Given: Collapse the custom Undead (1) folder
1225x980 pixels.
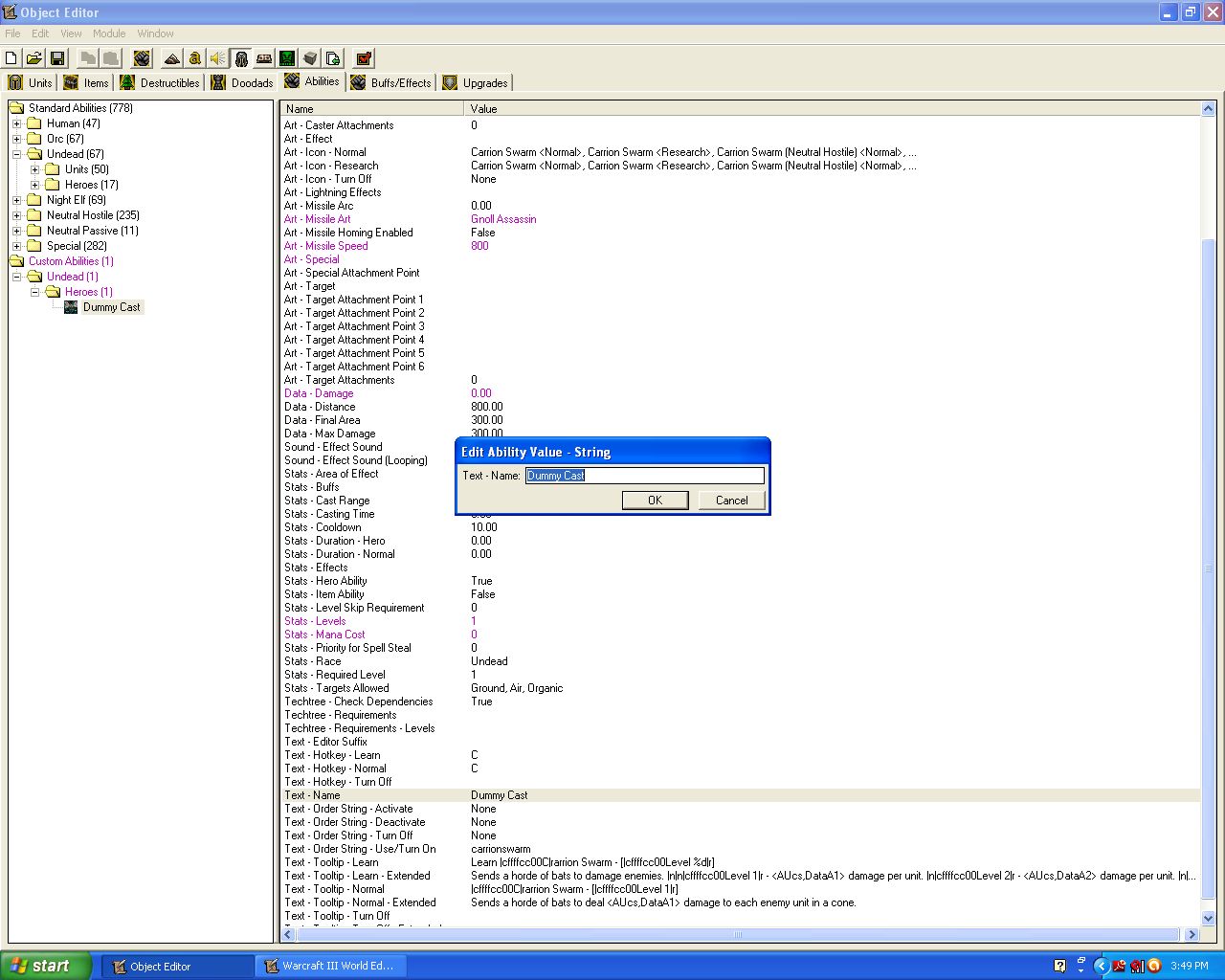Looking at the screenshot, I should click(16, 277).
